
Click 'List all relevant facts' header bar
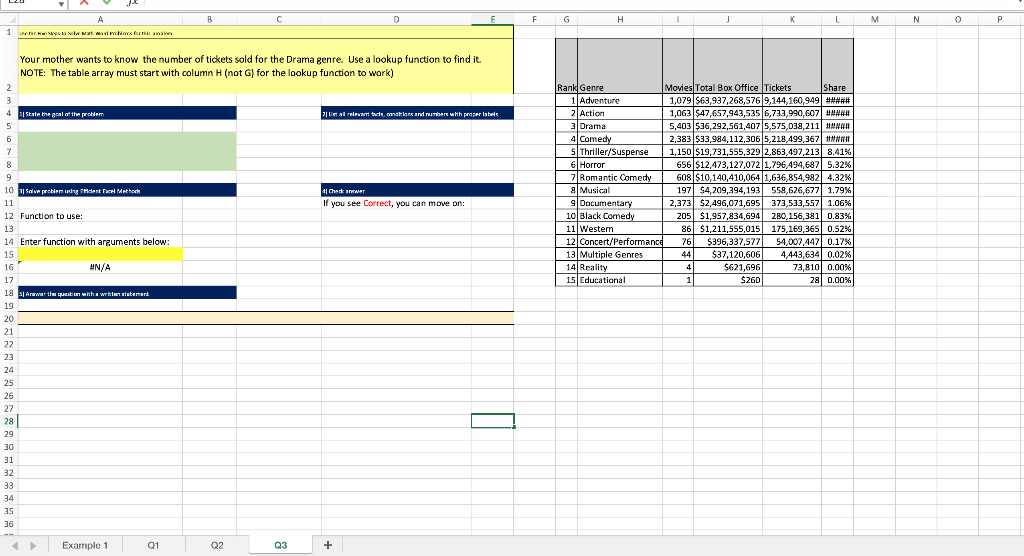[417, 113]
